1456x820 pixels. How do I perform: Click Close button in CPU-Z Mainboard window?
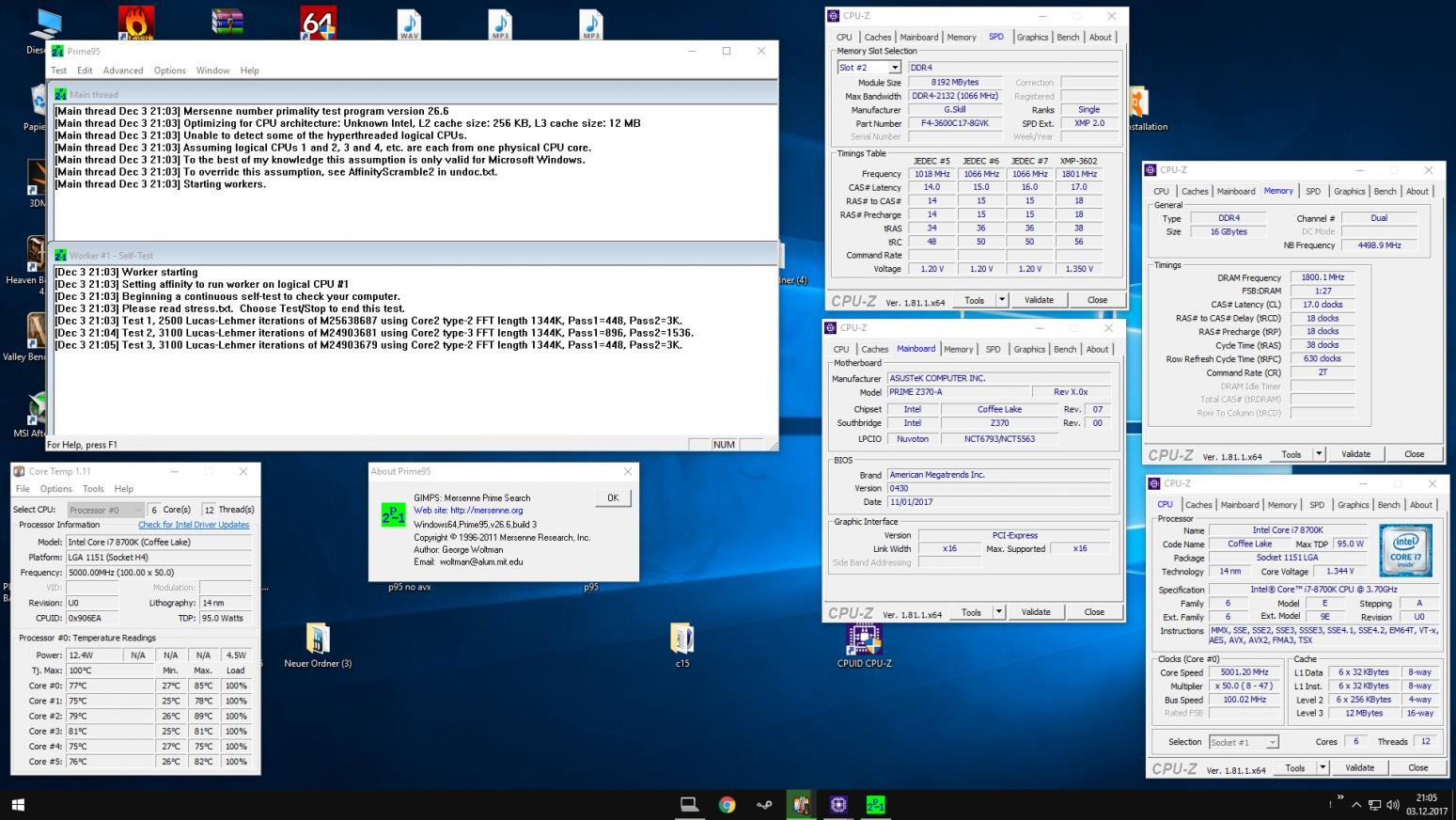[x=1094, y=612]
